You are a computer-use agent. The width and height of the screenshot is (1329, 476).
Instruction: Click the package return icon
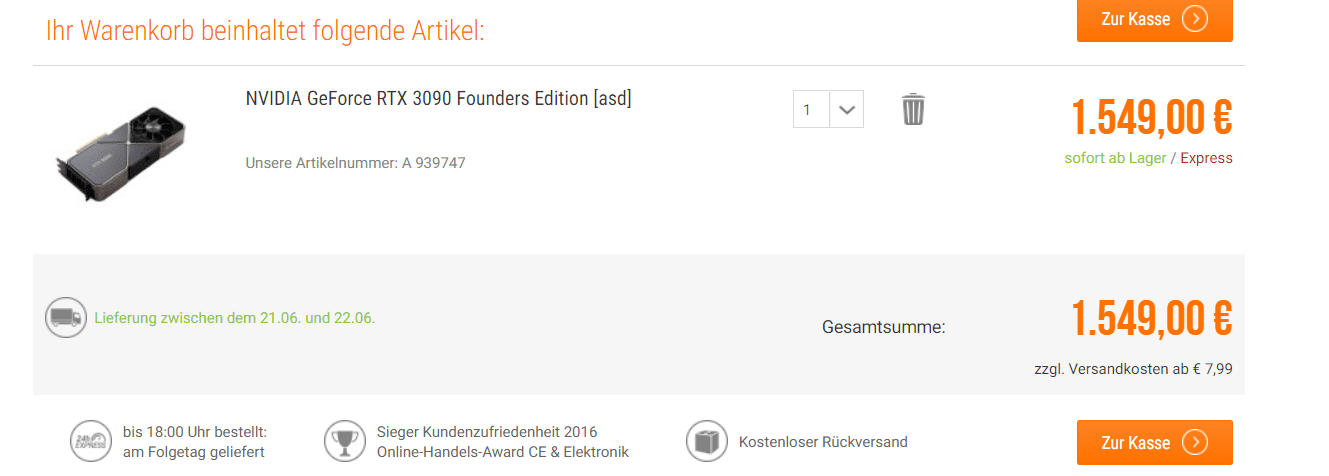[707, 441]
